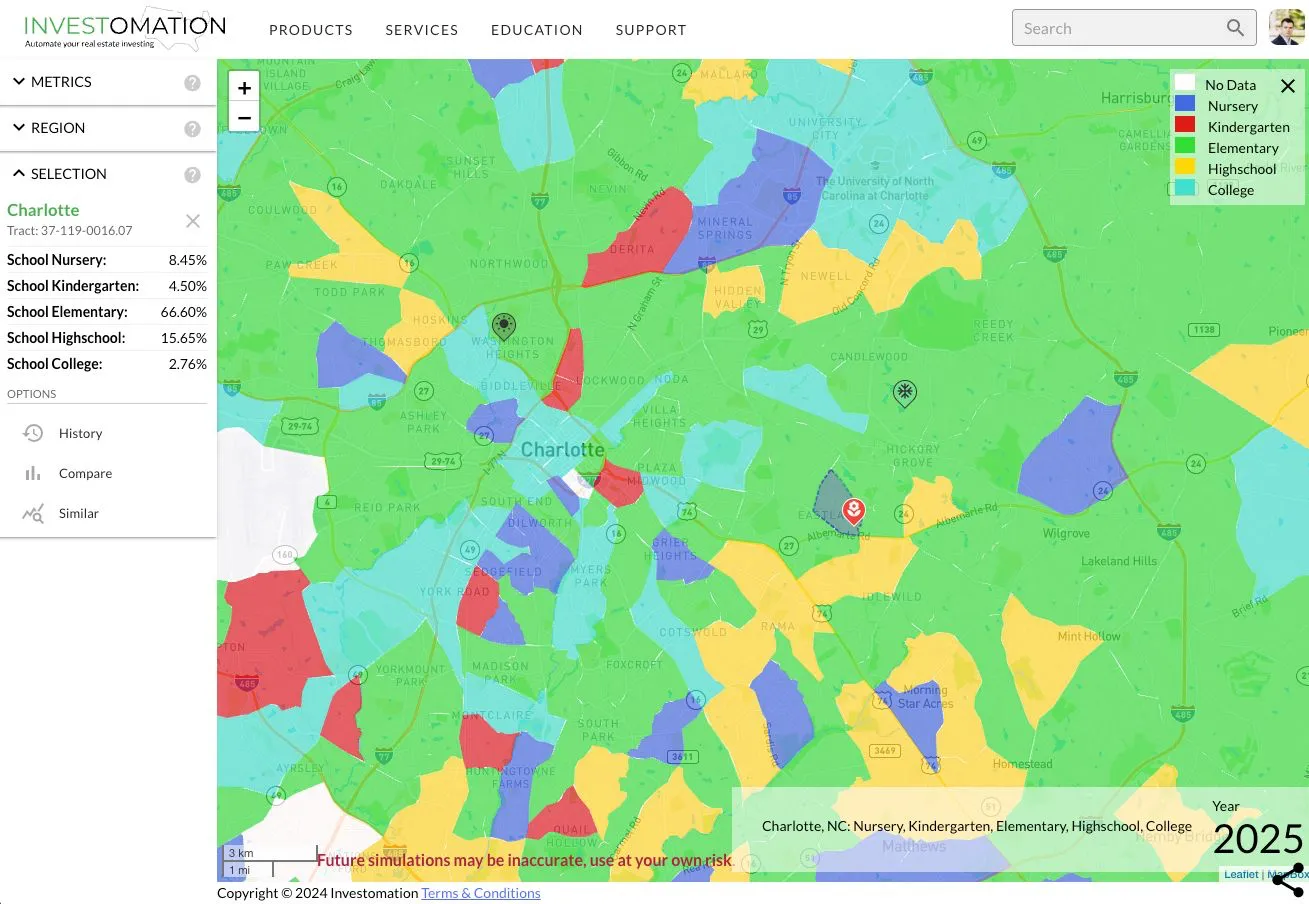
Task: Click the School Highschool 15.65% value
Action: [x=183, y=338]
